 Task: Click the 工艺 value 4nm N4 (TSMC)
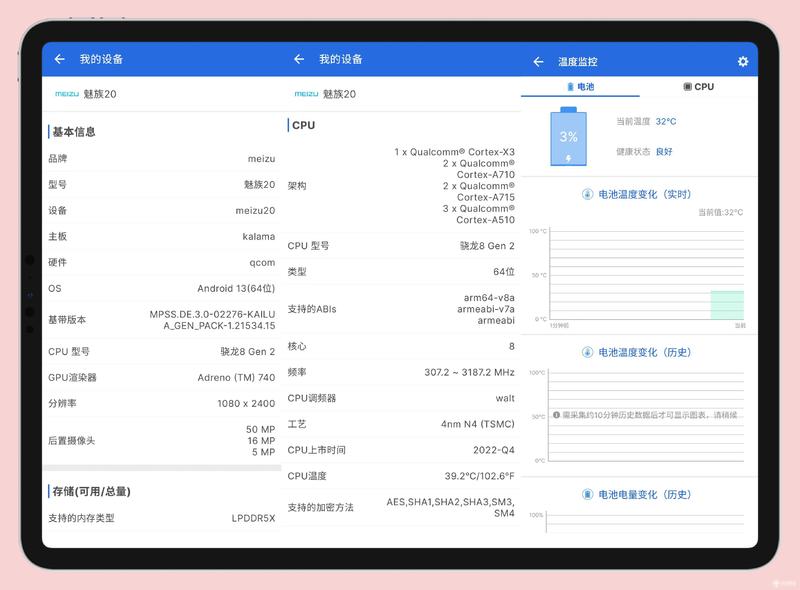(x=478, y=424)
